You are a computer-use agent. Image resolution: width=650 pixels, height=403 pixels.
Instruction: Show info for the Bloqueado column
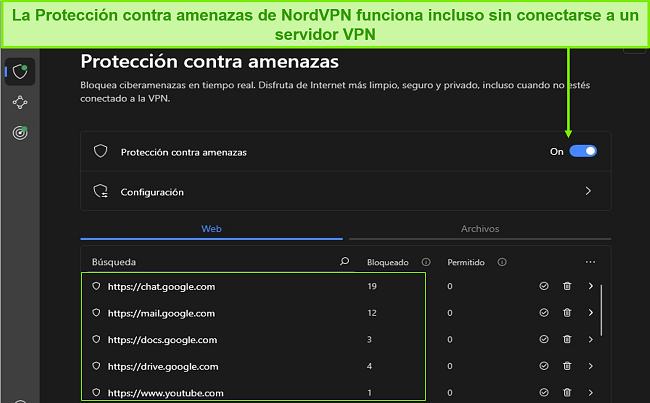[x=426, y=262]
